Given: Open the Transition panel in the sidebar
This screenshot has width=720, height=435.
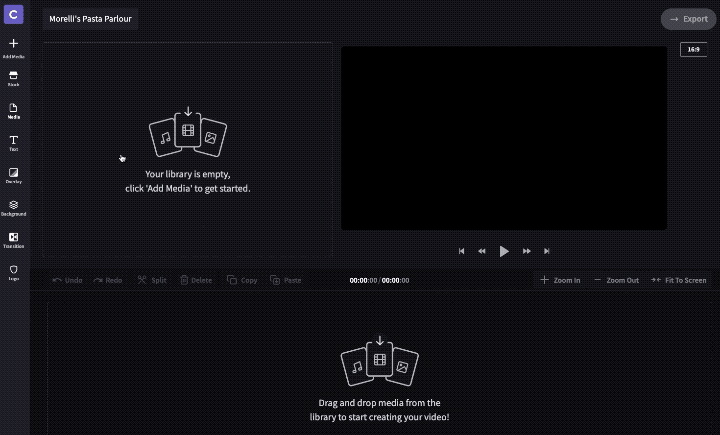Looking at the screenshot, I should pos(13,240).
